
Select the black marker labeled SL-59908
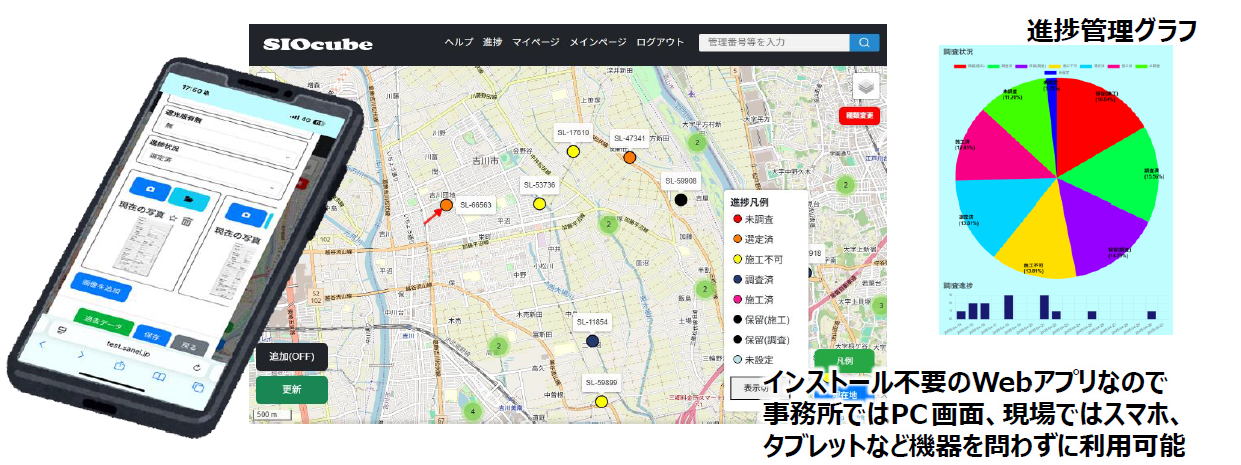pos(681,200)
